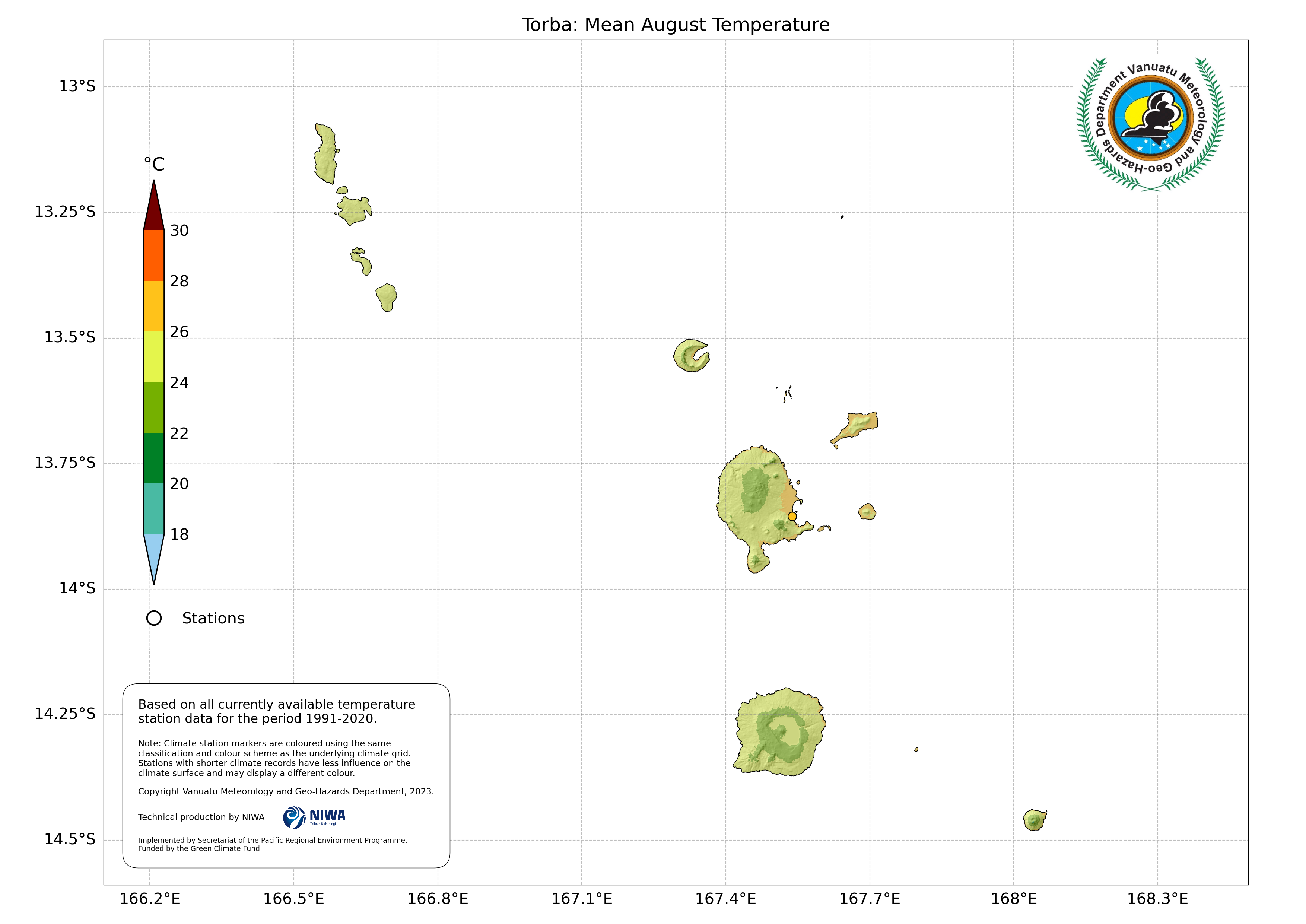Click the small island in the southeast corner

pyautogui.click(x=1034, y=820)
